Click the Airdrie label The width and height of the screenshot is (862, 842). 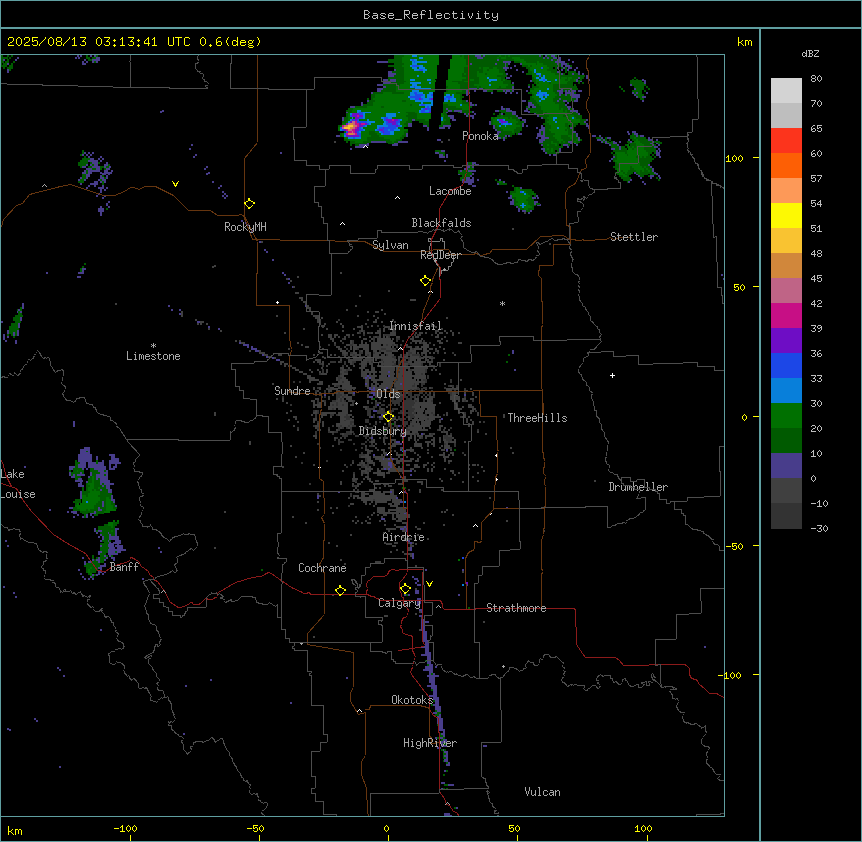(x=404, y=537)
